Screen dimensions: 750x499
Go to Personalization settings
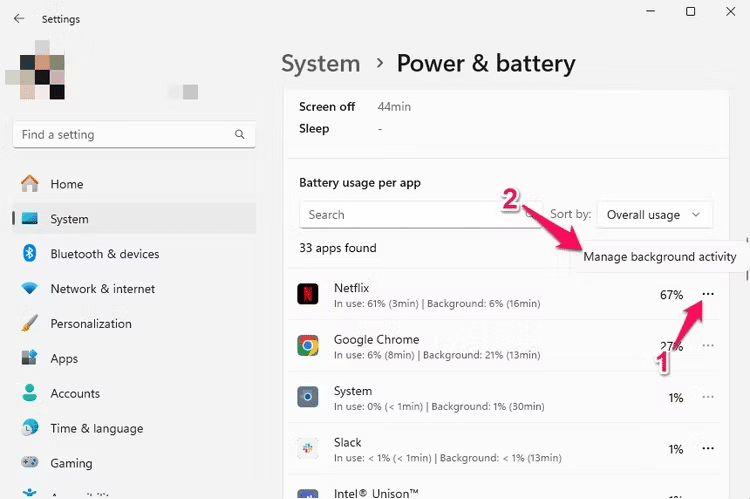click(x=90, y=324)
